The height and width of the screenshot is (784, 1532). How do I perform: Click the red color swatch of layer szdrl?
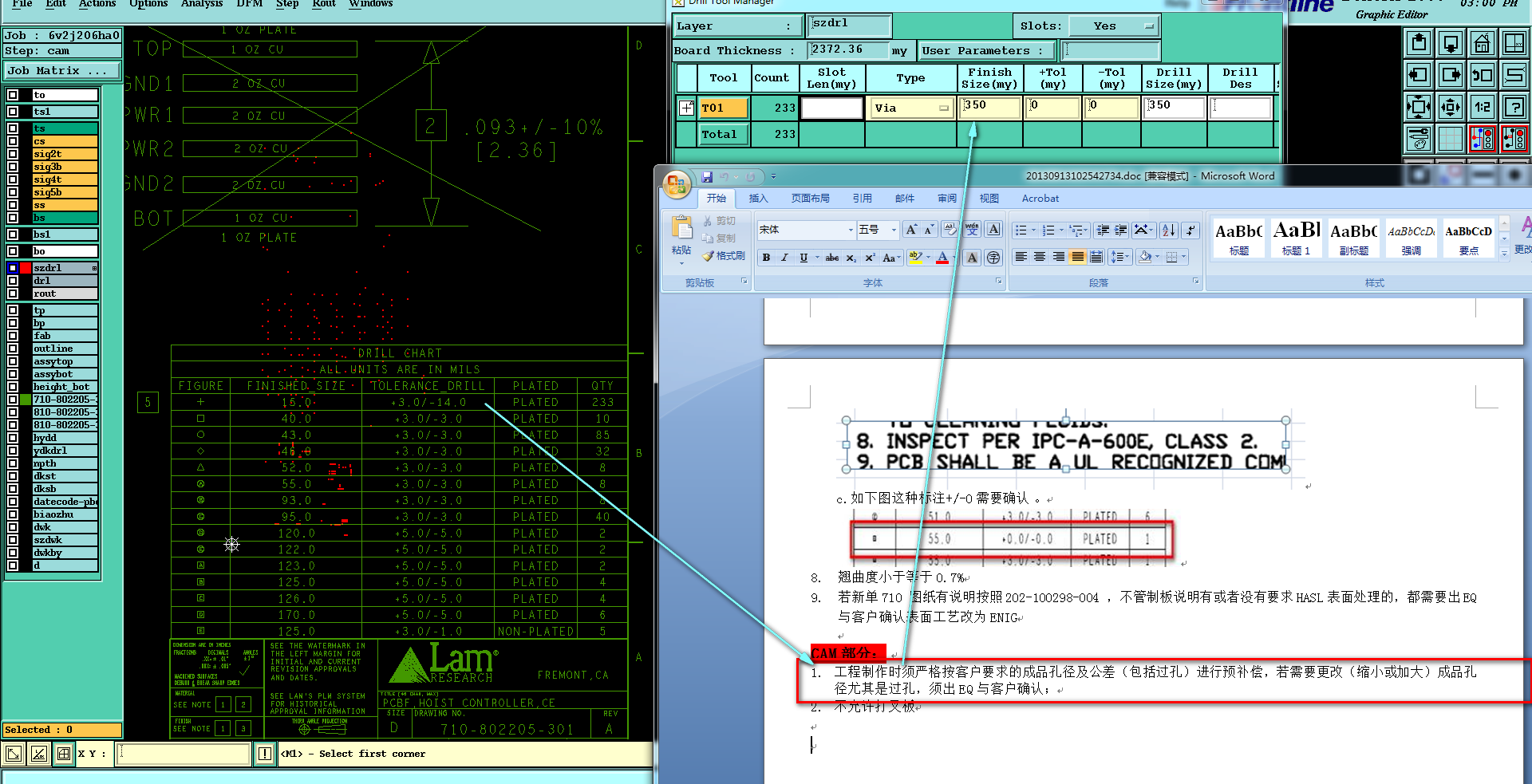[x=26, y=268]
